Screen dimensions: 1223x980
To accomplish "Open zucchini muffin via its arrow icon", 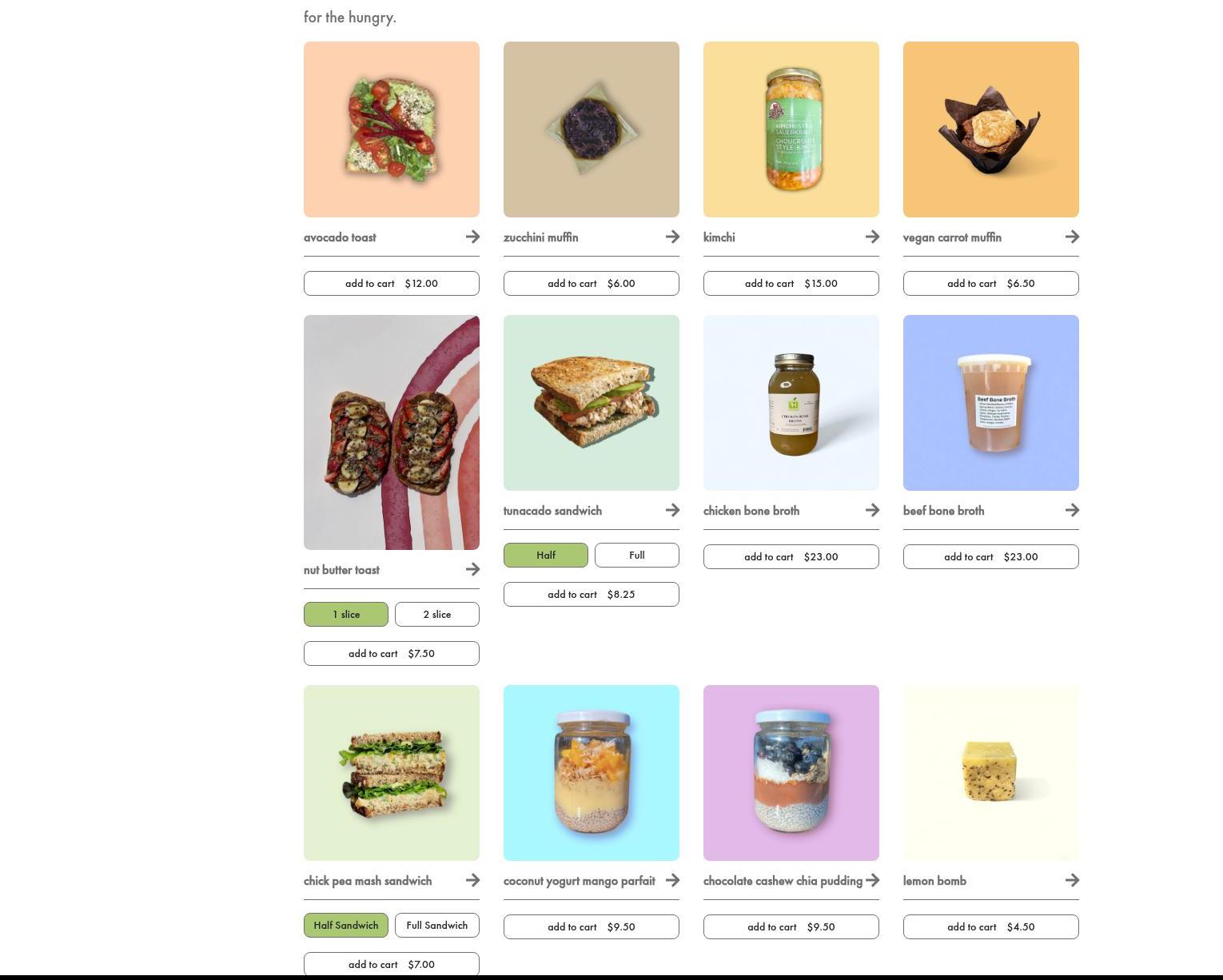I will (x=672, y=237).
